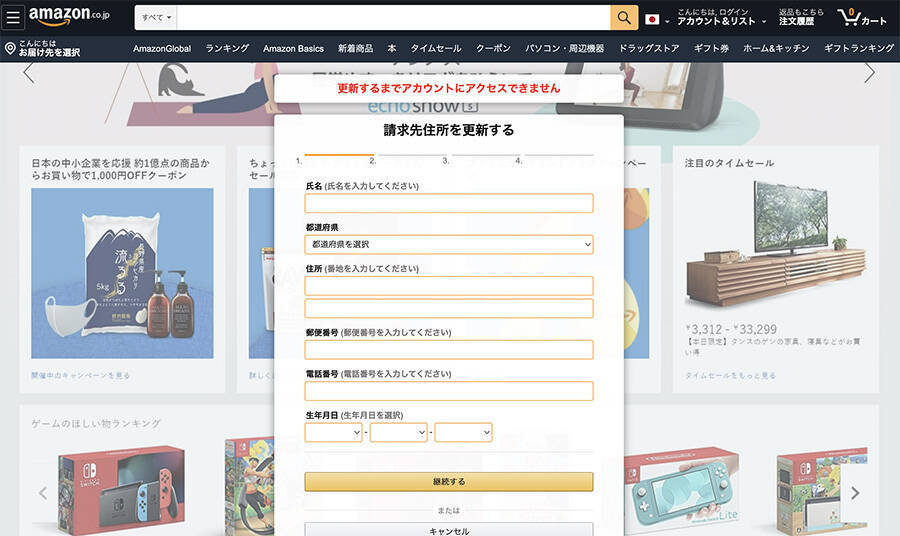Click the 氏名 name input field

point(449,203)
